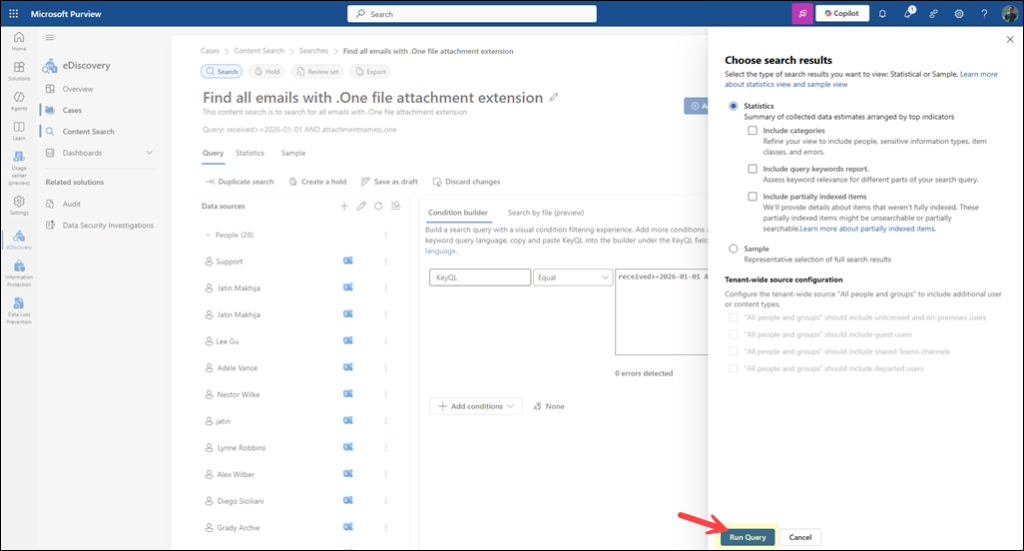Open the Add conditions dropdown
The height and width of the screenshot is (551, 1024).
pyautogui.click(x=475, y=406)
